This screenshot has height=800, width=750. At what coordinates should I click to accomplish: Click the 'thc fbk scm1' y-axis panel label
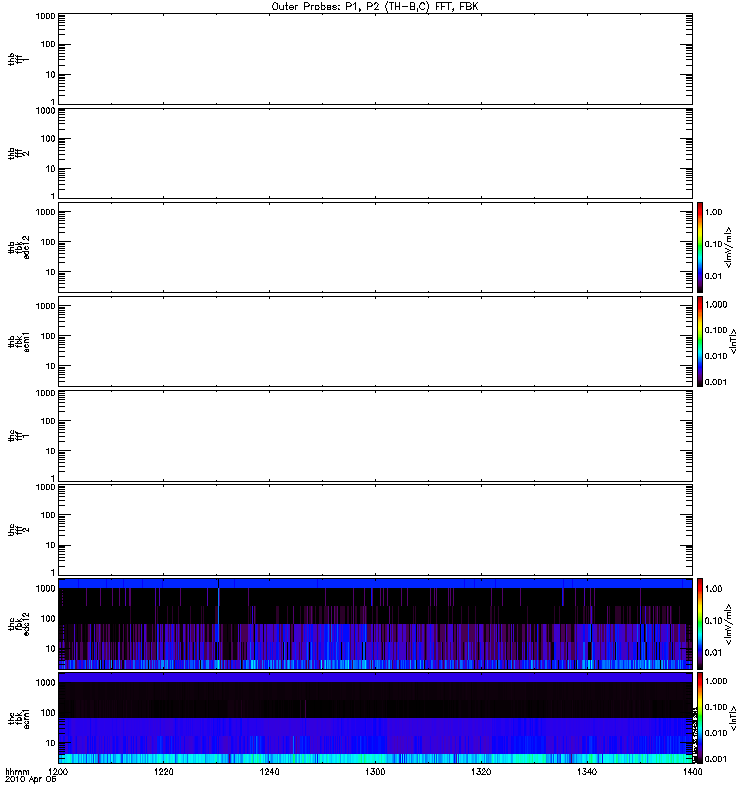tap(18, 718)
